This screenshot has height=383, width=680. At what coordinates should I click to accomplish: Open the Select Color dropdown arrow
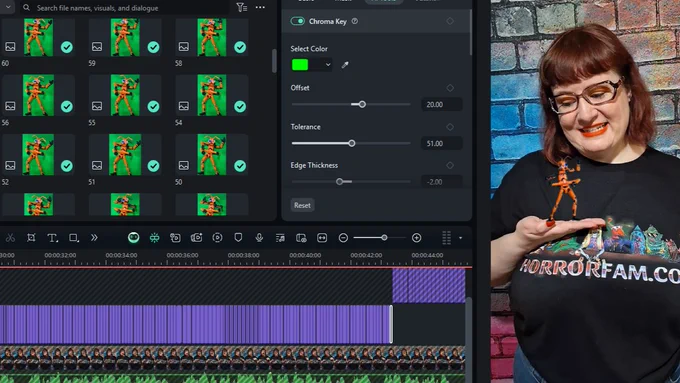pyautogui.click(x=328, y=65)
